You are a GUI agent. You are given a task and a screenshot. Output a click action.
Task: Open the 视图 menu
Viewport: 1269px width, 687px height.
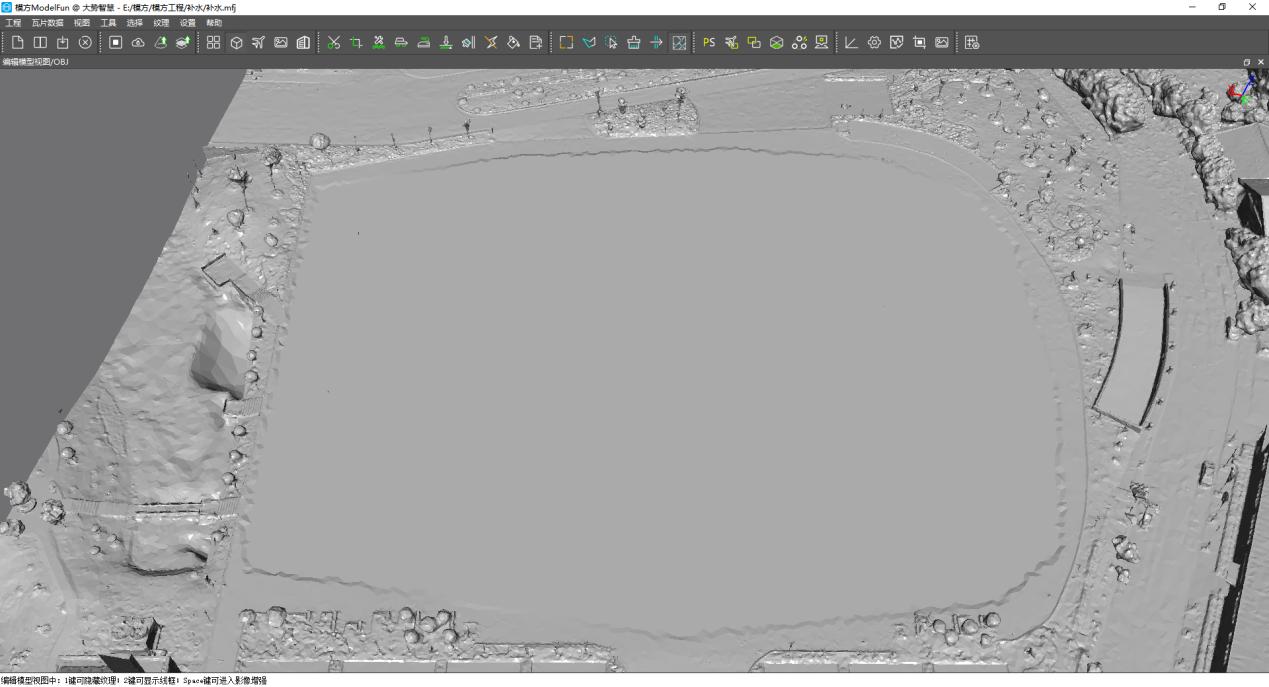pos(81,22)
